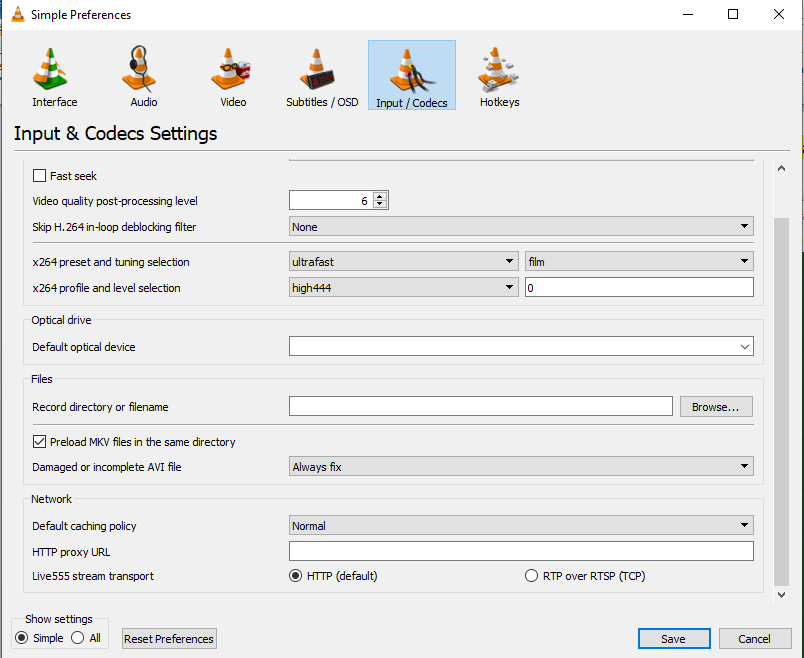Click the VLC cone icon in title bar

click(x=17, y=15)
